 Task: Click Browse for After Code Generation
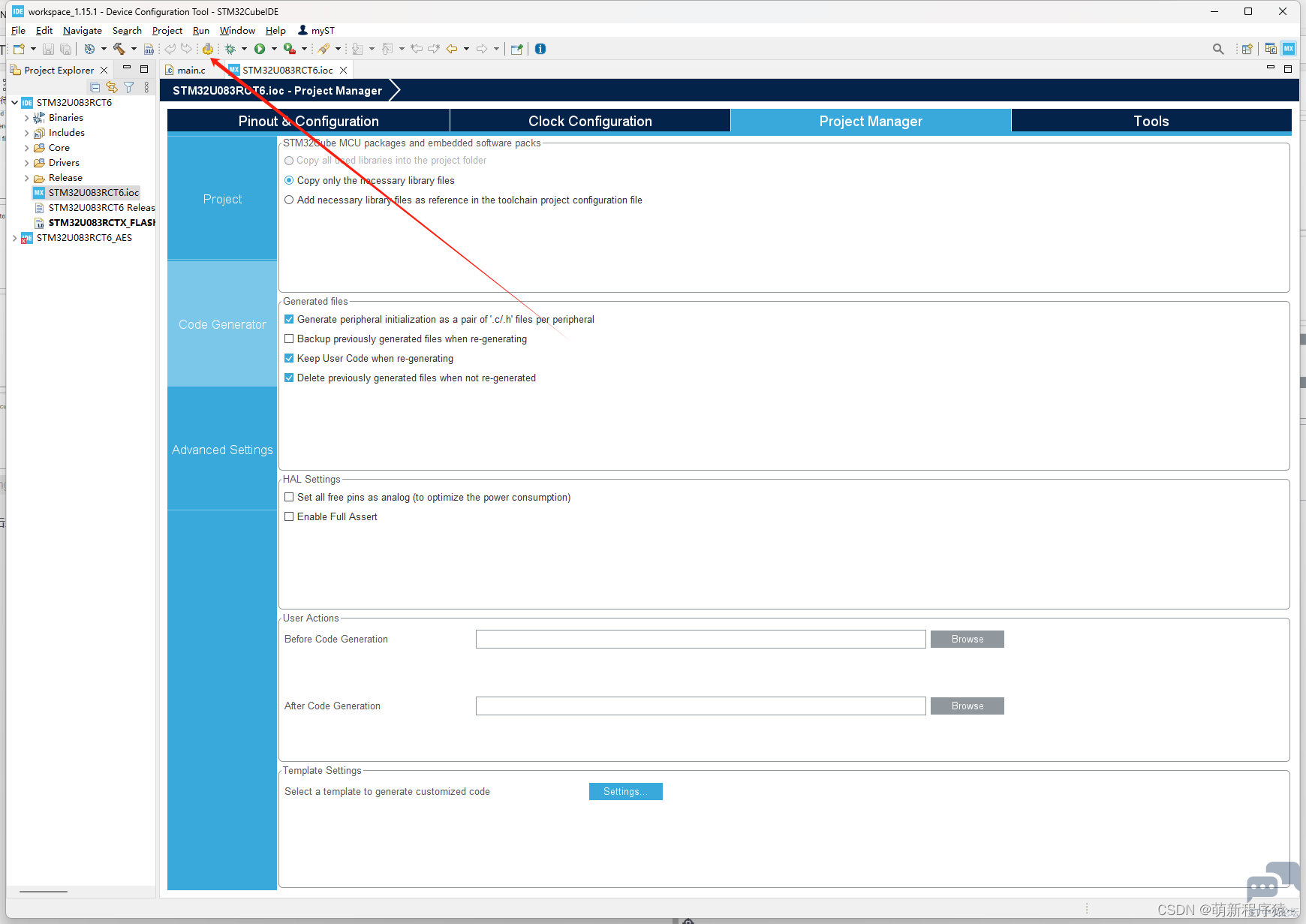[967, 706]
